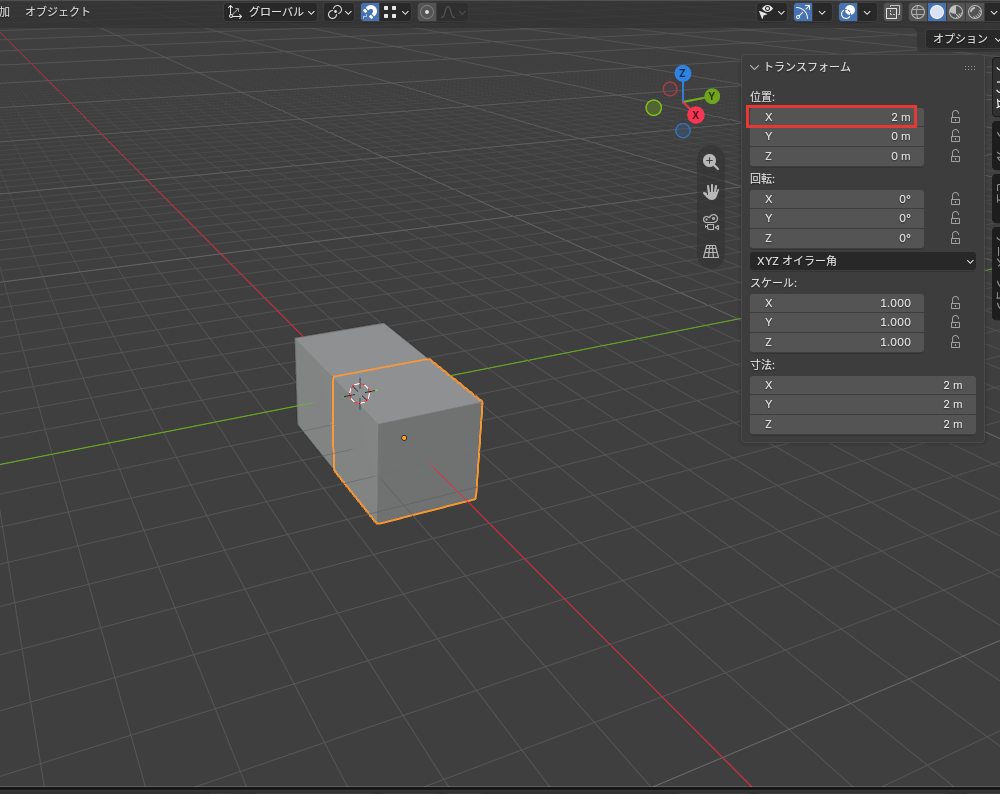Open the overlays settings dropdown arrow
The width and height of the screenshot is (1000, 794).
[867, 12]
